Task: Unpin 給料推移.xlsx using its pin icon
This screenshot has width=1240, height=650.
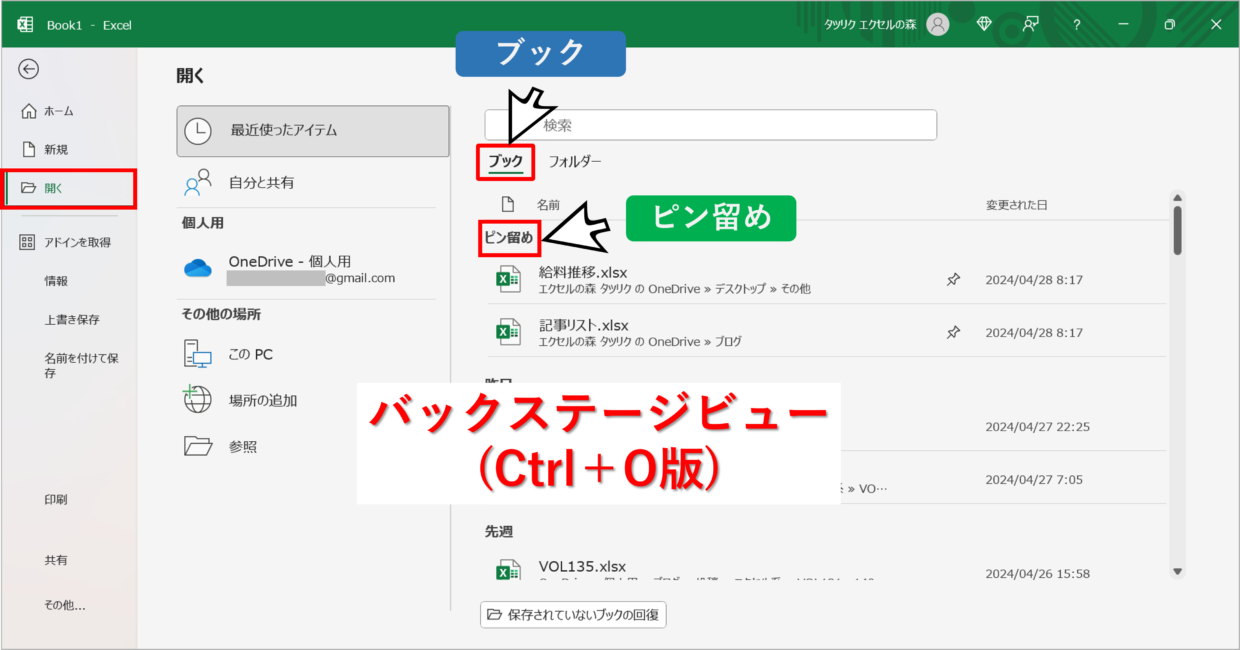Action: [953, 280]
